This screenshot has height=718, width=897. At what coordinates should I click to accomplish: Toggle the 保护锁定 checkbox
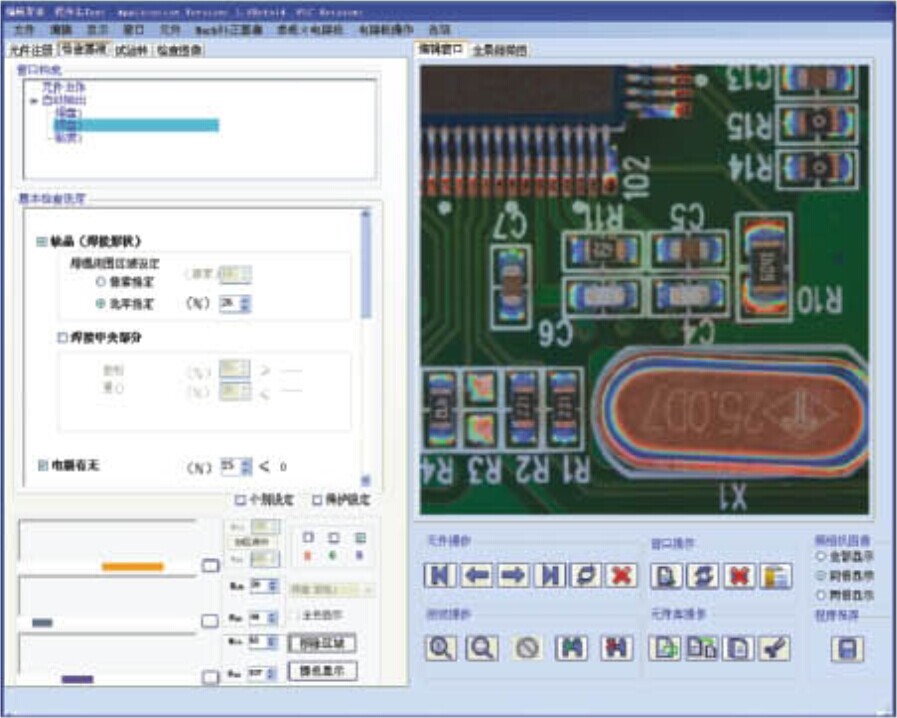pos(318,500)
